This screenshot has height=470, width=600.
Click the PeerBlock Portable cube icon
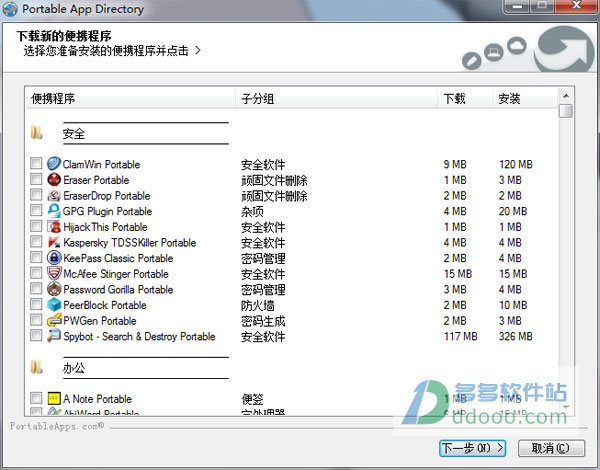pos(54,305)
